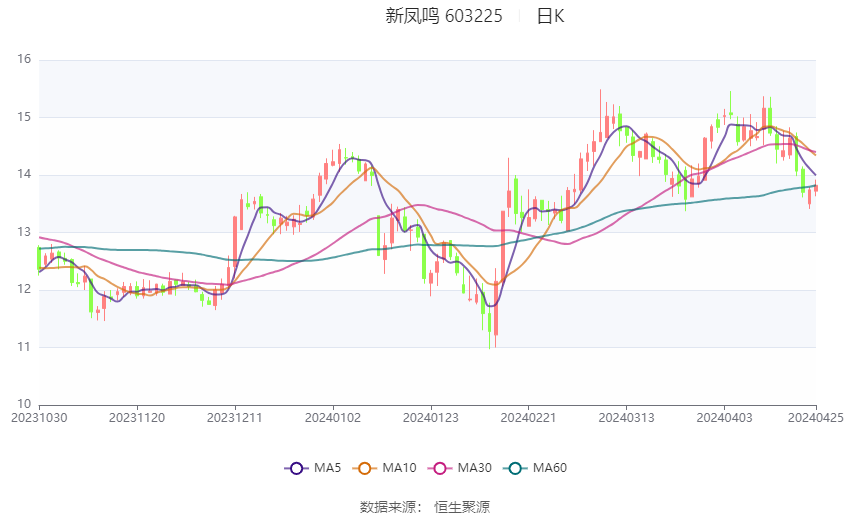
Task: Toggle MA30 visibility via legend label
Action: click(472, 468)
